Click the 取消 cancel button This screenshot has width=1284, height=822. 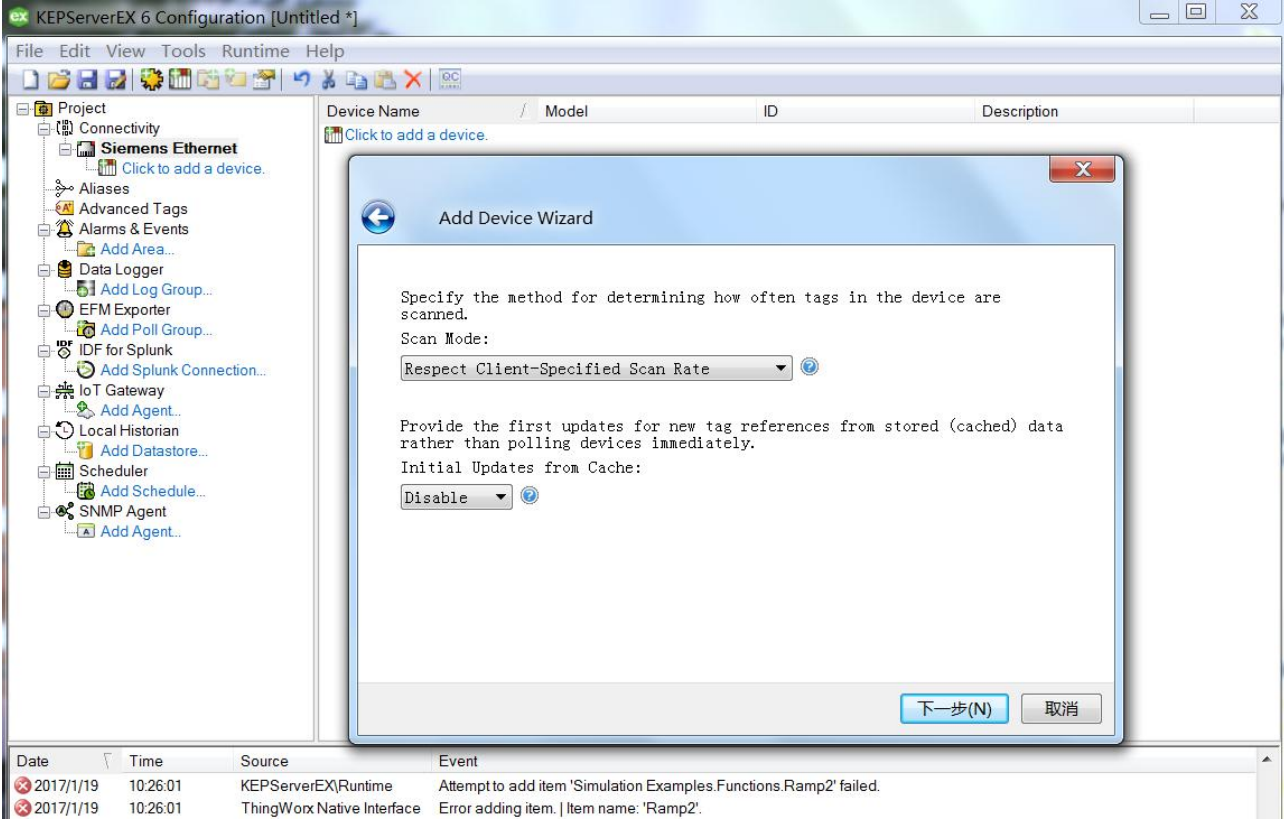(x=1061, y=708)
